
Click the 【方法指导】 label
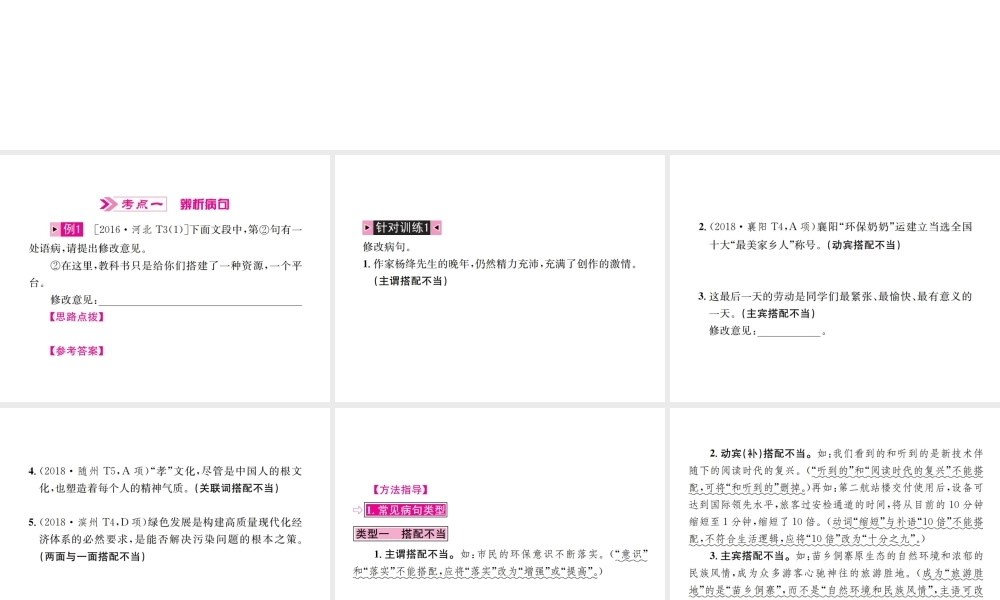tap(401, 490)
